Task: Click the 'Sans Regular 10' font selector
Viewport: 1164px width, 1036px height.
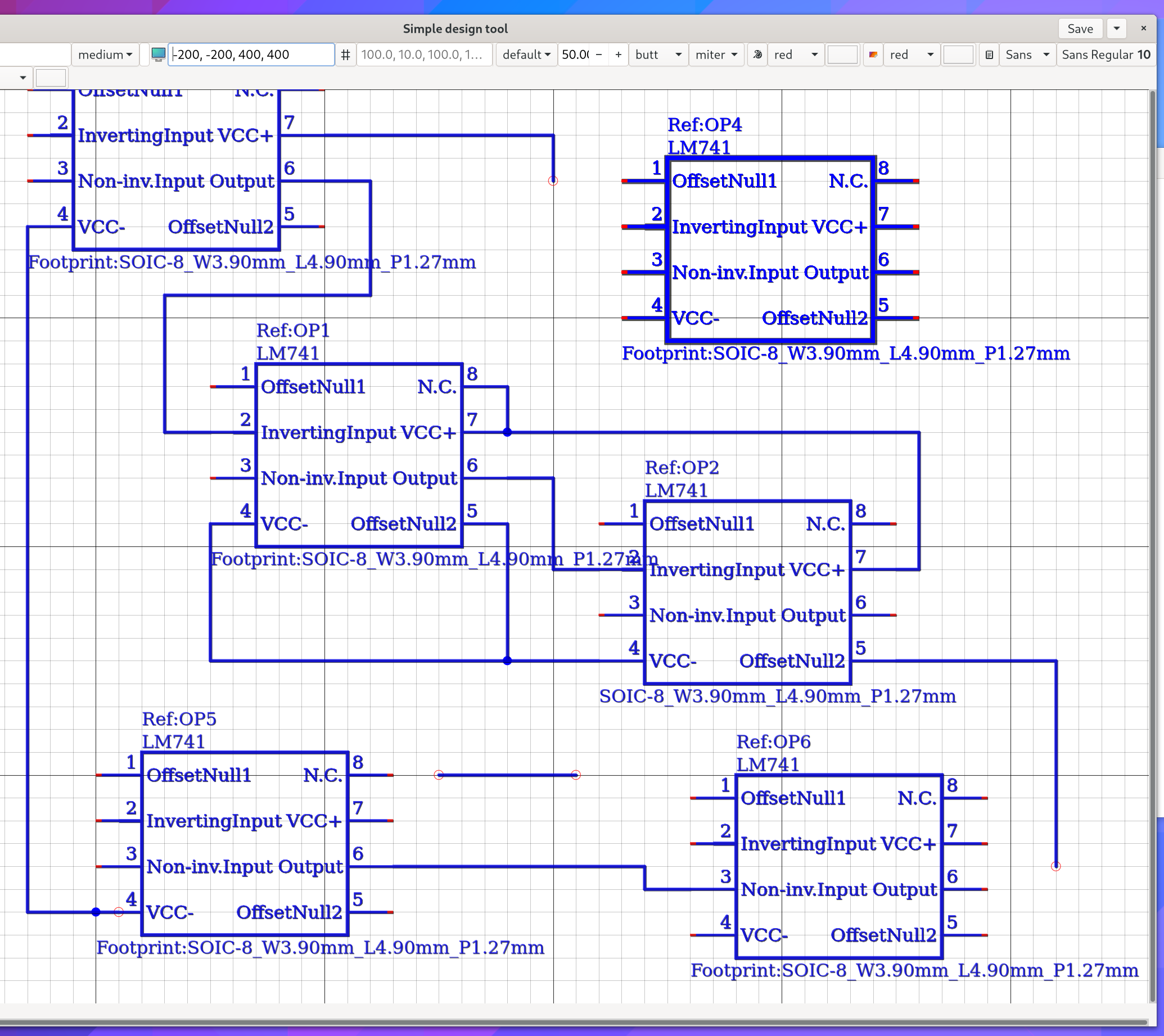Action: tap(1105, 54)
